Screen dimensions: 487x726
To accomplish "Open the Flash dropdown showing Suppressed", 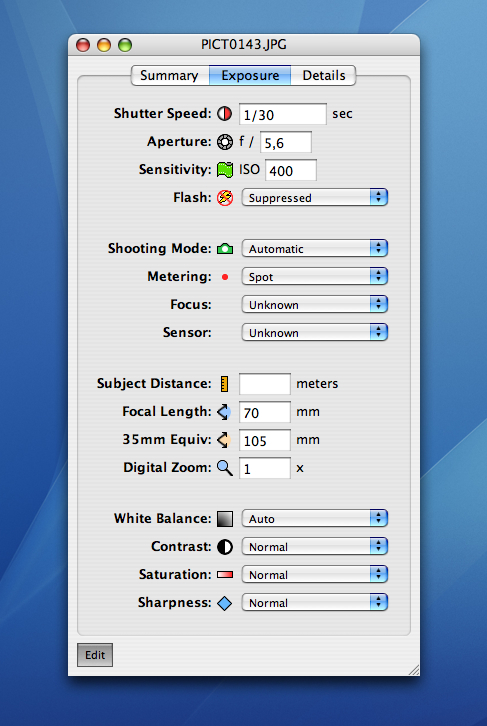I will coord(315,198).
